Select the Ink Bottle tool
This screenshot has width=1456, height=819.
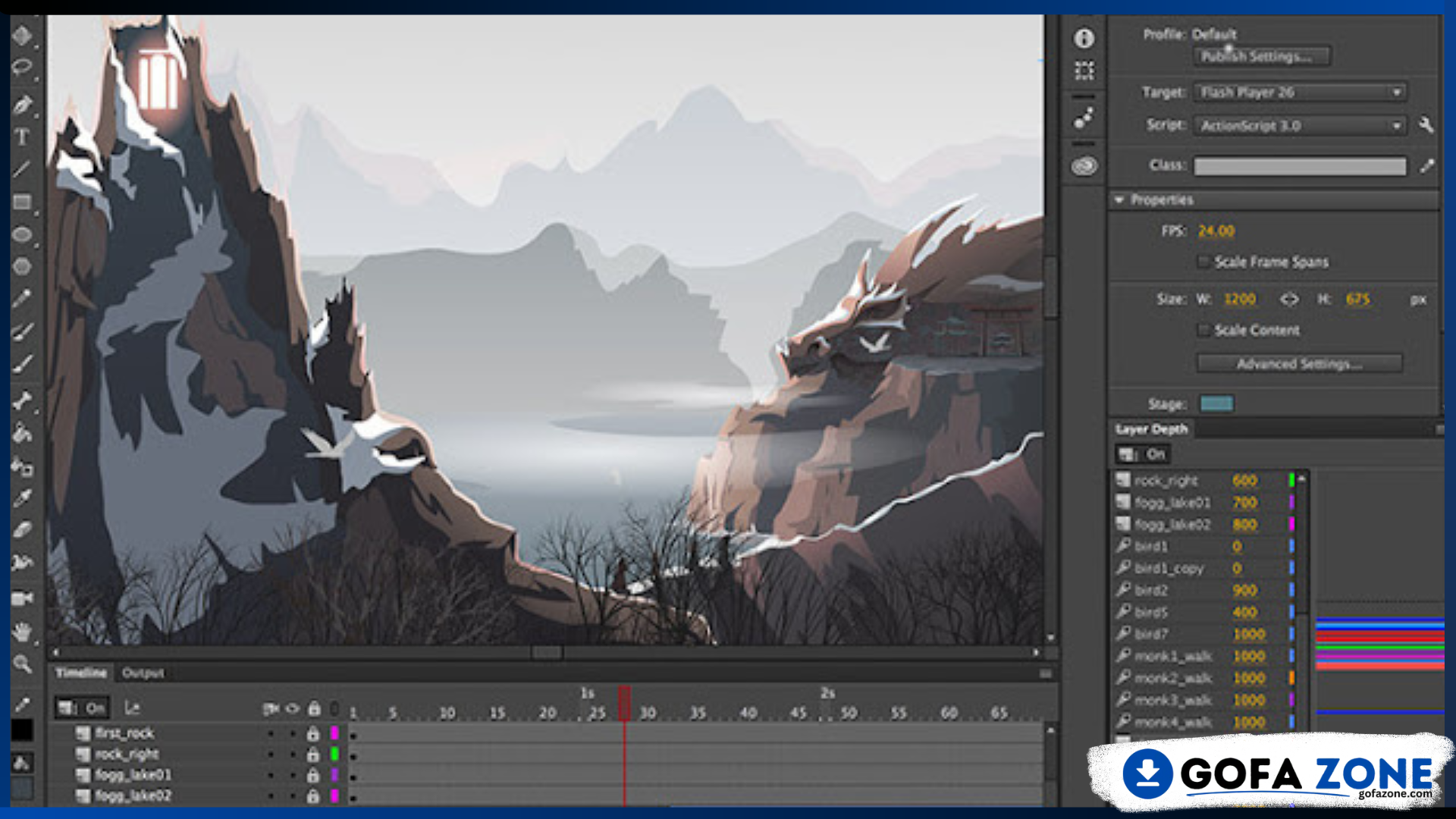point(22,466)
